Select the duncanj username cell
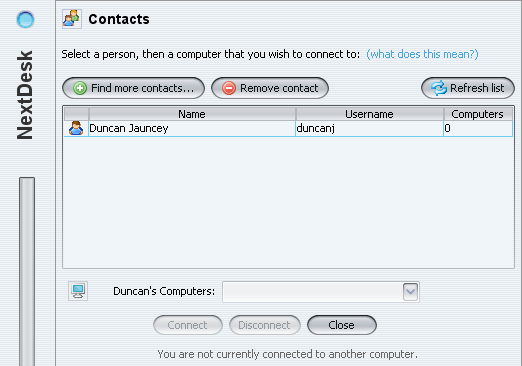 point(369,128)
